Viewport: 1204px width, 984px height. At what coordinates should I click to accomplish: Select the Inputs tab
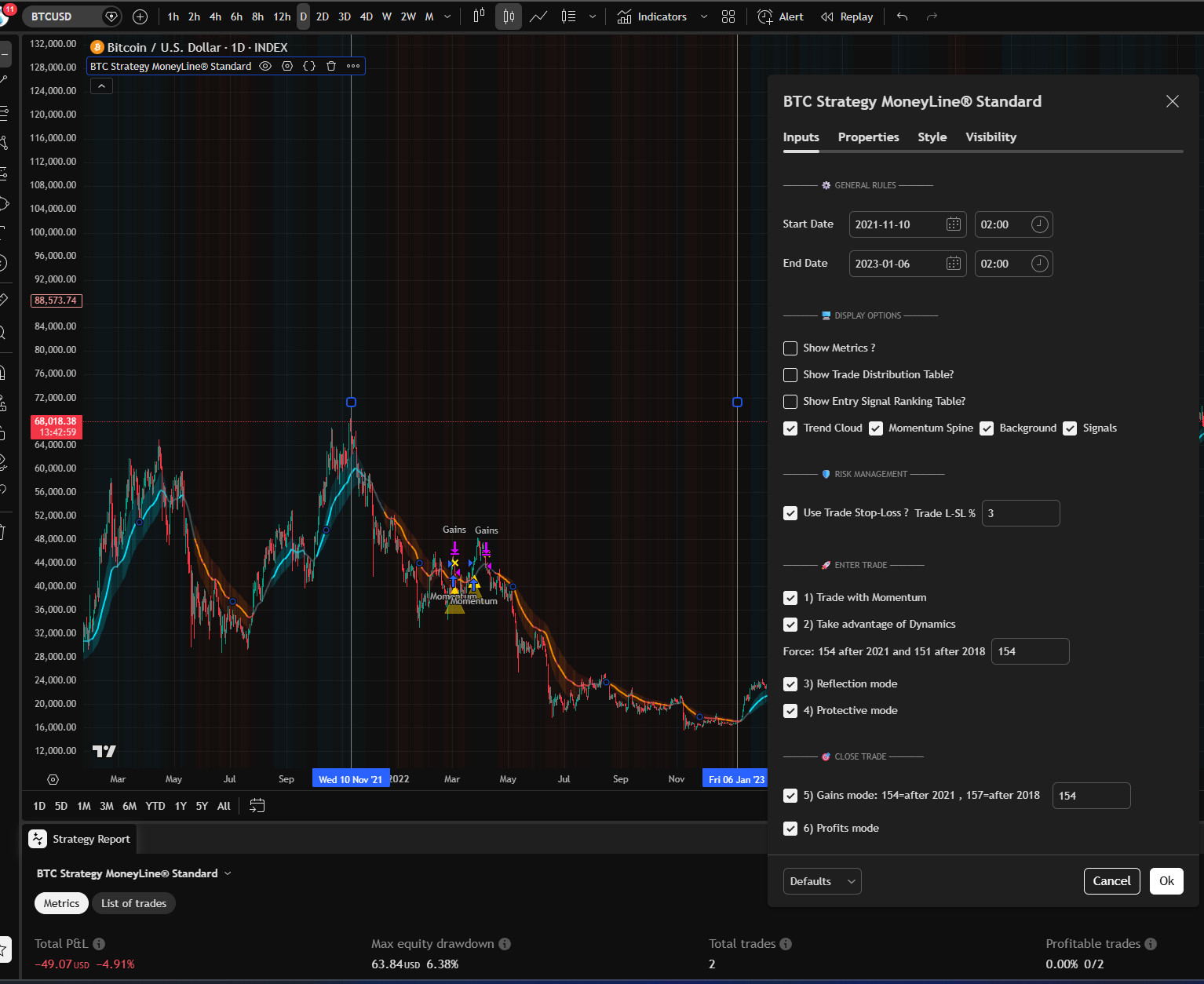tap(801, 137)
